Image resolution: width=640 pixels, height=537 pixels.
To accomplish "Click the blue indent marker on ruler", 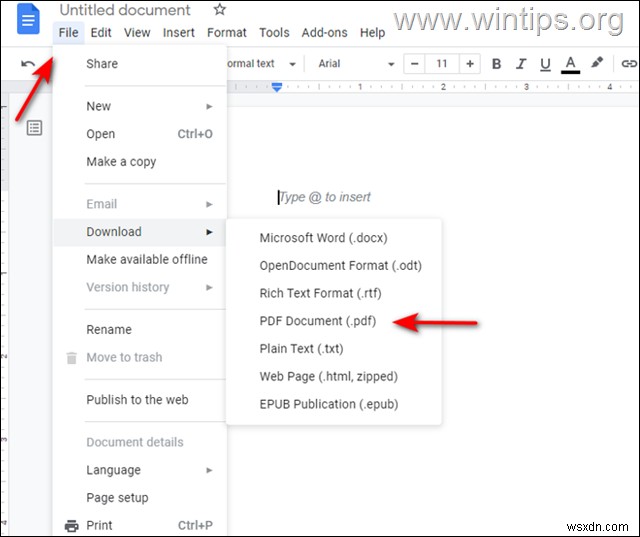I will (277, 87).
